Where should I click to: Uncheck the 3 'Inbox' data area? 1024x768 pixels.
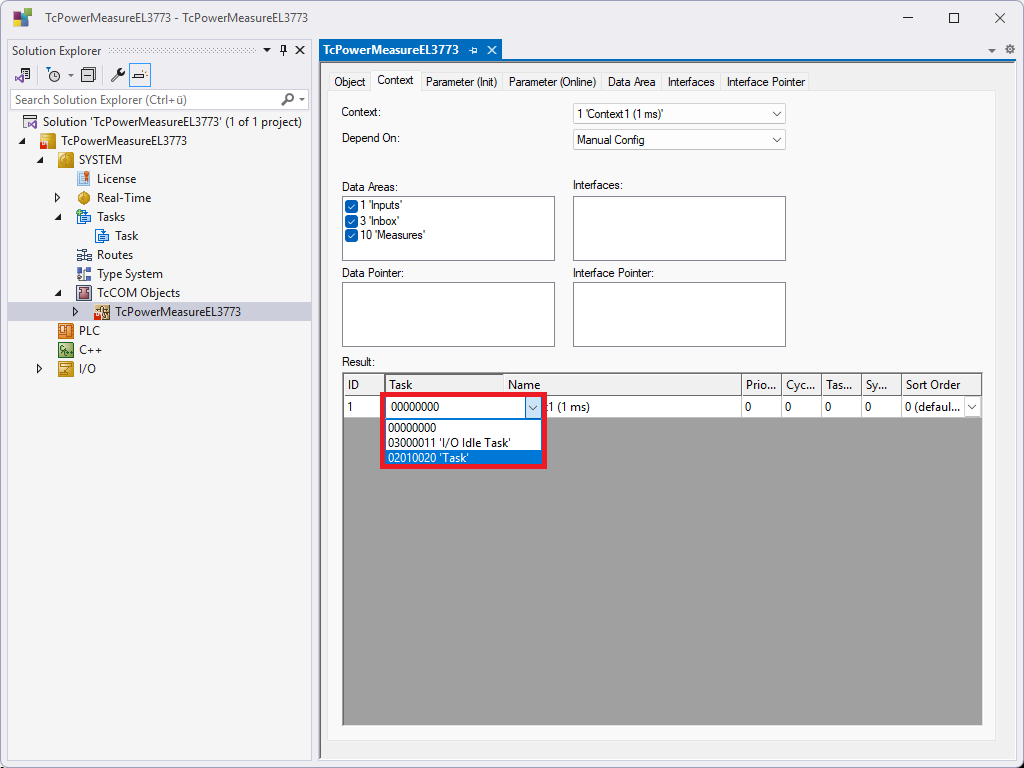[351, 221]
